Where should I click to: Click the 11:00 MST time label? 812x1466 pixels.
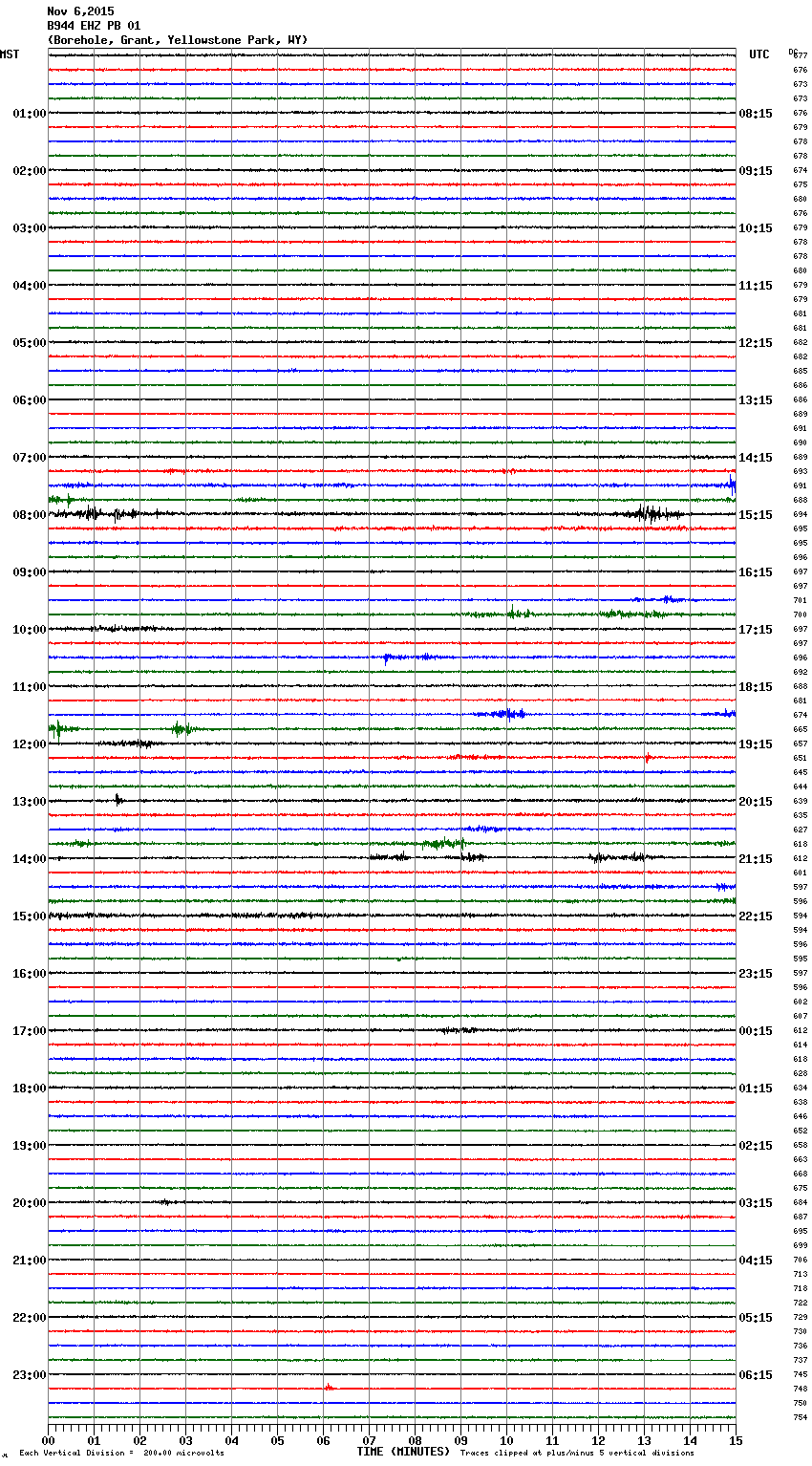30,687
